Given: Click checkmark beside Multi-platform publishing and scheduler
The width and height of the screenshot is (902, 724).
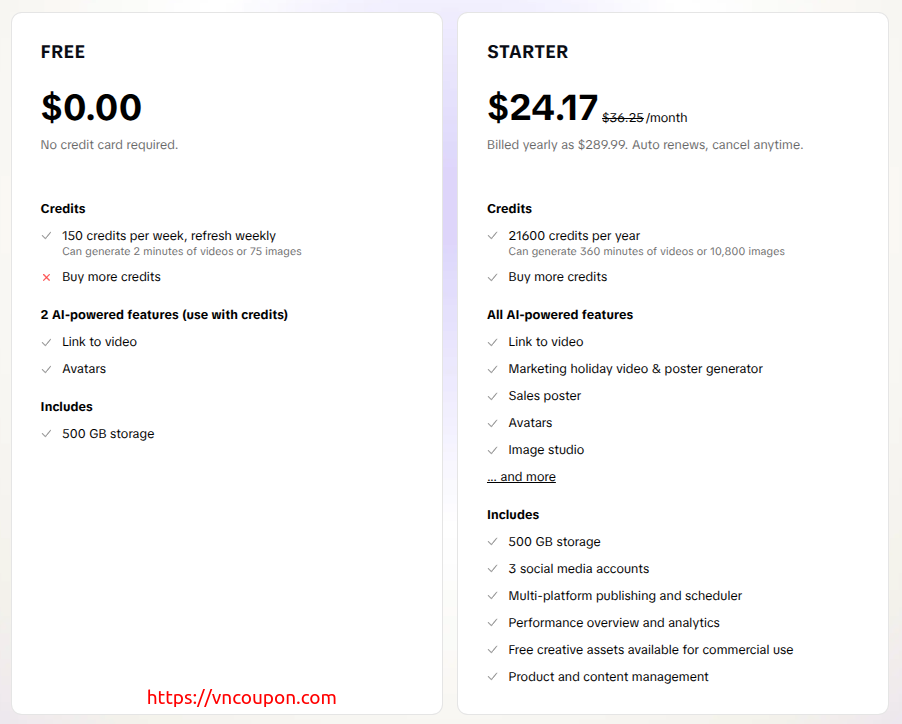Looking at the screenshot, I should [x=492, y=596].
